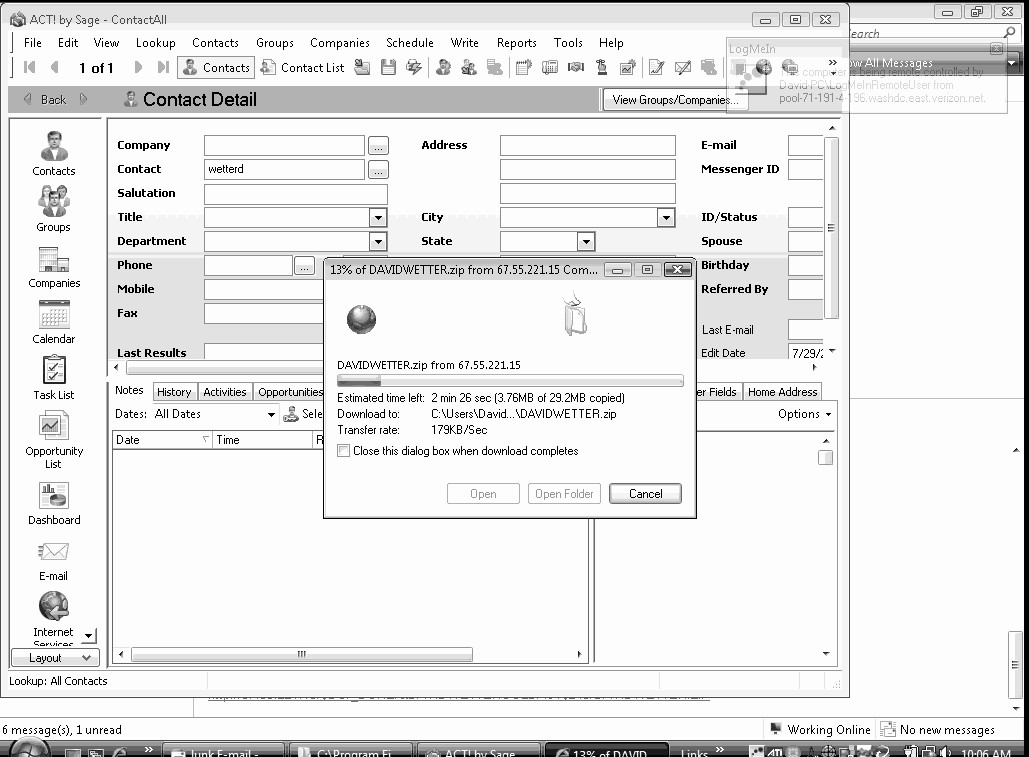Expand the Edit Date dropdown arrow
This screenshot has height=757, width=1029.
832,351
